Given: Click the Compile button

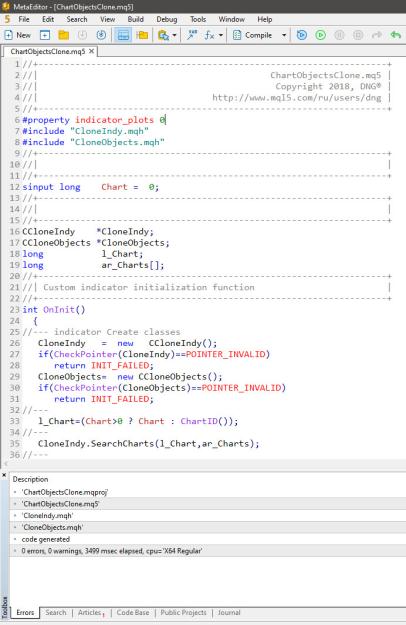Looking at the screenshot, I should [x=253, y=35].
